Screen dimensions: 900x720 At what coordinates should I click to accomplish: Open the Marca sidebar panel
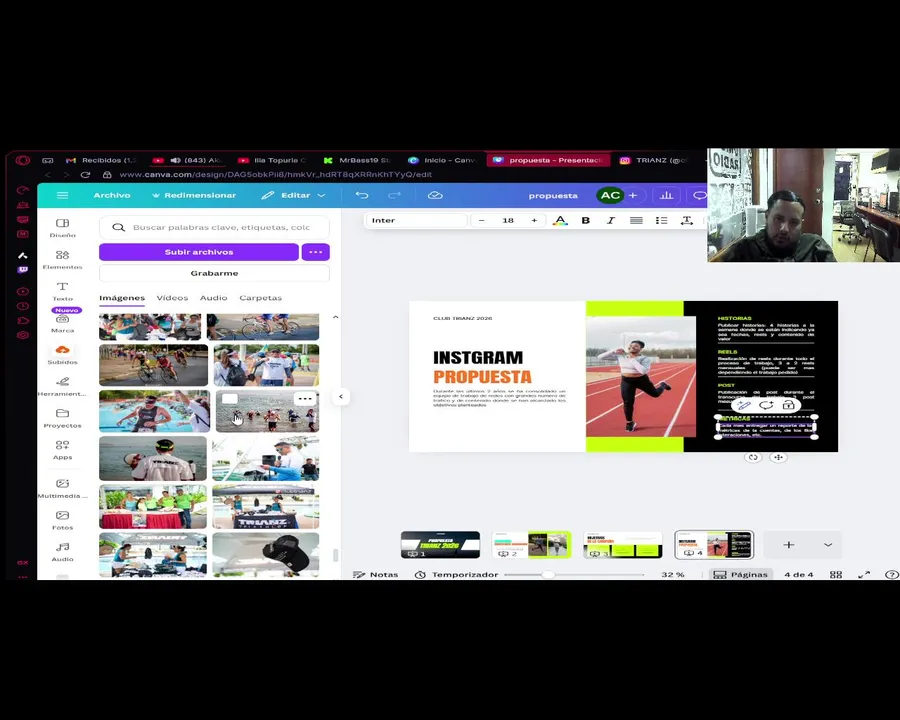[63, 323]
